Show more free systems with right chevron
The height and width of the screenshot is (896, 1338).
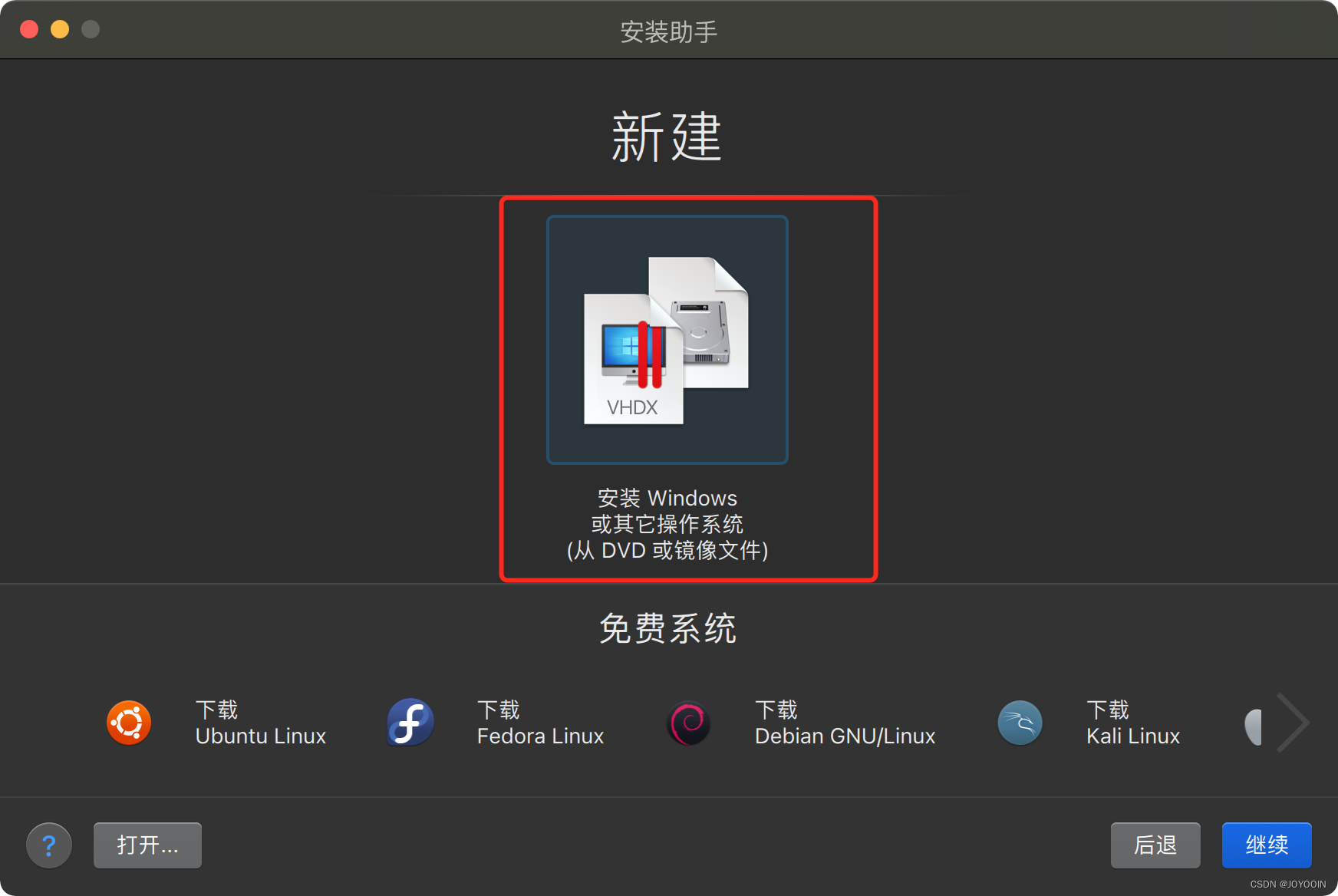click(x=1292, y=723)
